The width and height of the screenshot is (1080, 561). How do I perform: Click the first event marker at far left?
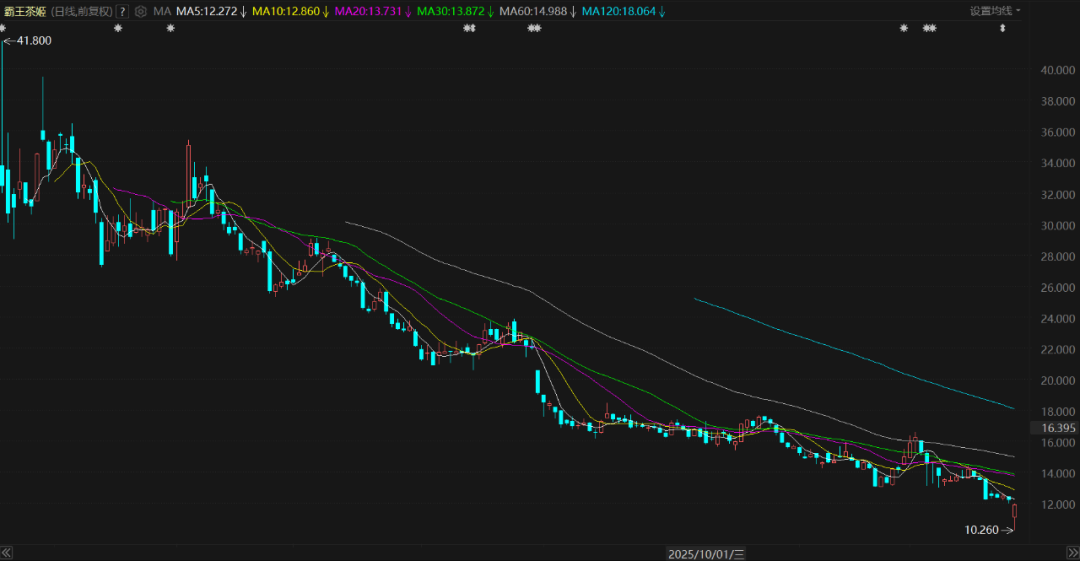tap(3, 29)
